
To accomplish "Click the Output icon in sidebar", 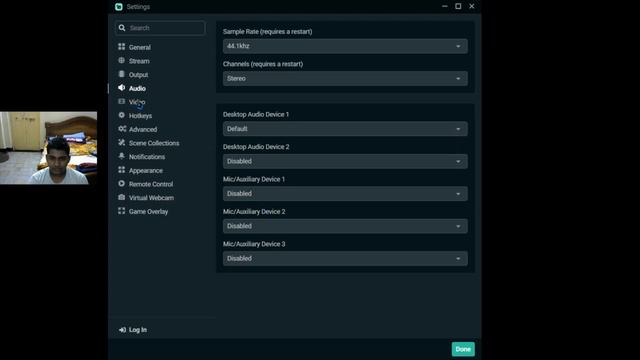I will click(x=122, y=74).
